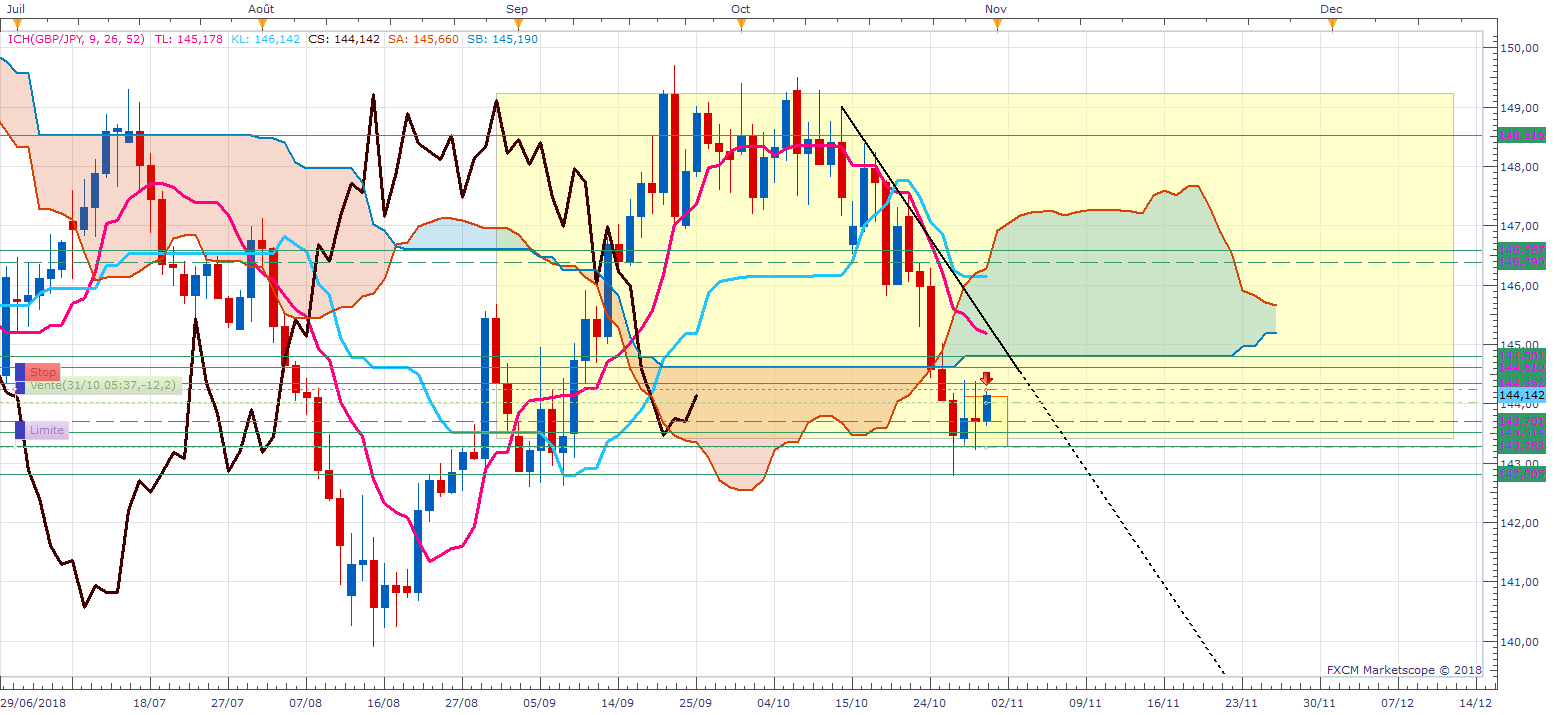This screenshot has width=1555, height=715.
Task: Click the Août month label
Action: pyautogui.click(x=261, y=8)
